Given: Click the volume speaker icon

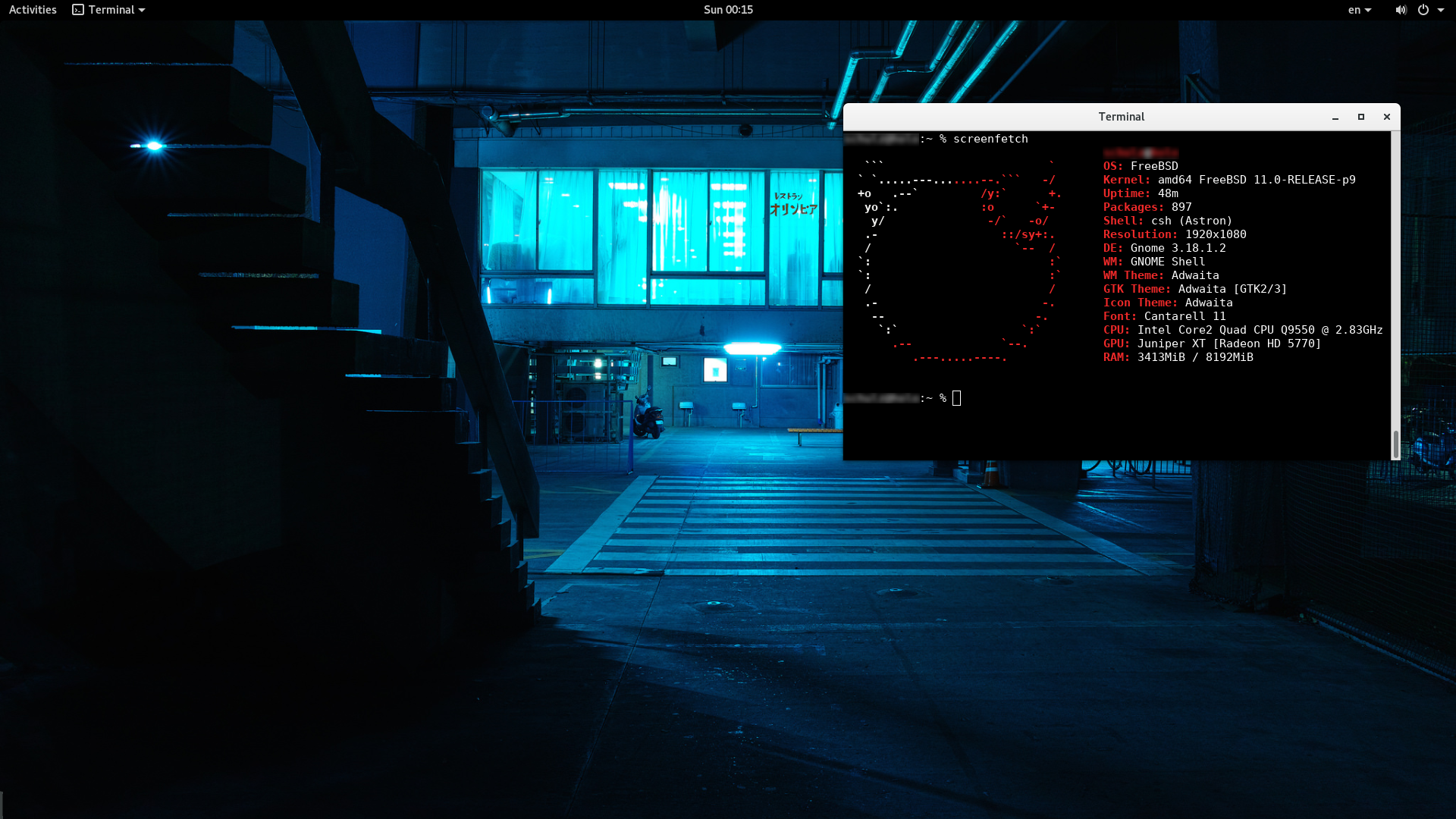Looking at the screenshot, I should pyautogui.click(x=1401, y=10).
